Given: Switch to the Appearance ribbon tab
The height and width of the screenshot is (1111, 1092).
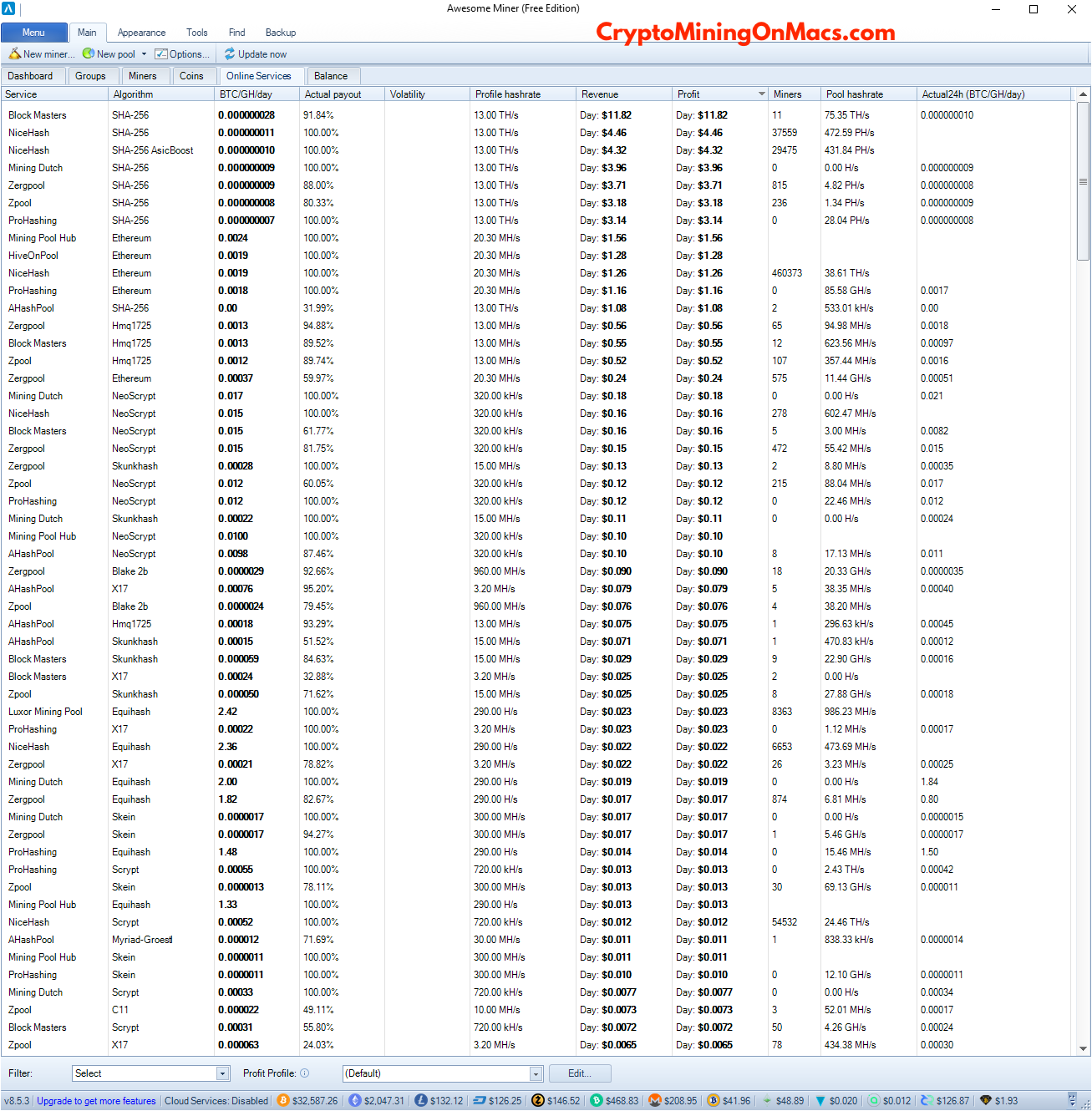Looking at the screenshot, I should coord(141,33).
